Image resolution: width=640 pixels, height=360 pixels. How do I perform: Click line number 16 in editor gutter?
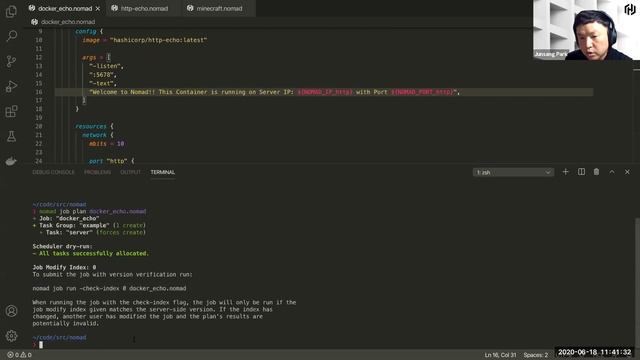tap(39, 92)
